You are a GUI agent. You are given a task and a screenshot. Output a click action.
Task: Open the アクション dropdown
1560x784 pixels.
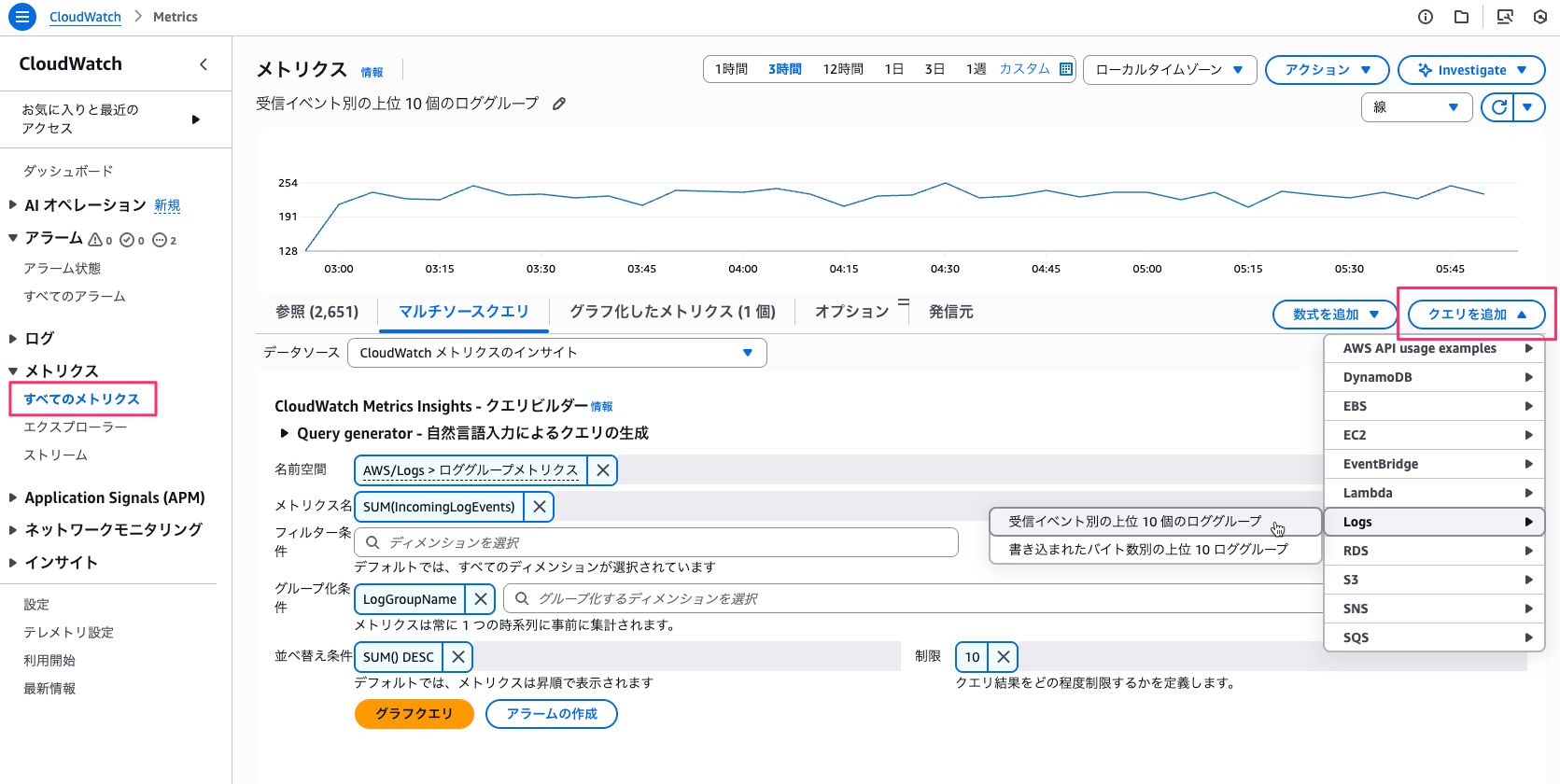pos(1328,70)
